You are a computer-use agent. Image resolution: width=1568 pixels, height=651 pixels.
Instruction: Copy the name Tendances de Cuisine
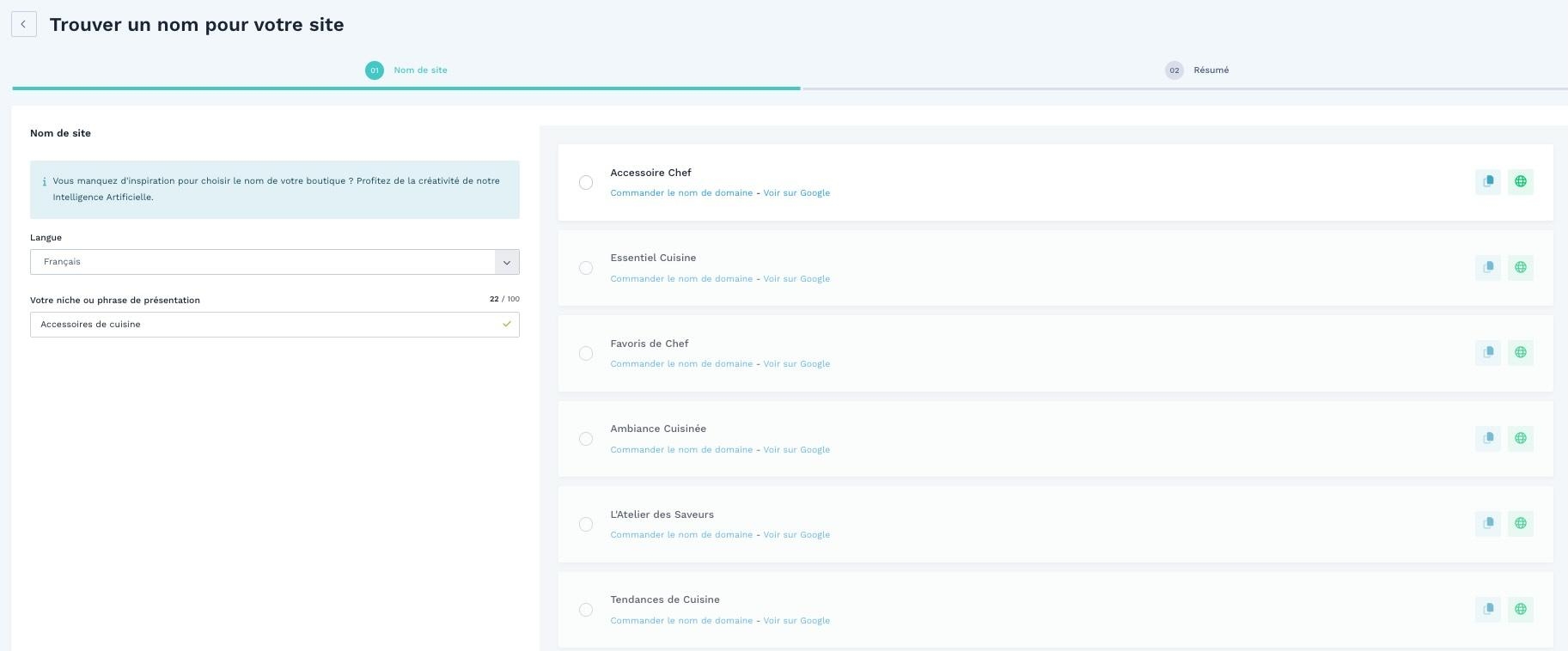[x=1488, y=609]
